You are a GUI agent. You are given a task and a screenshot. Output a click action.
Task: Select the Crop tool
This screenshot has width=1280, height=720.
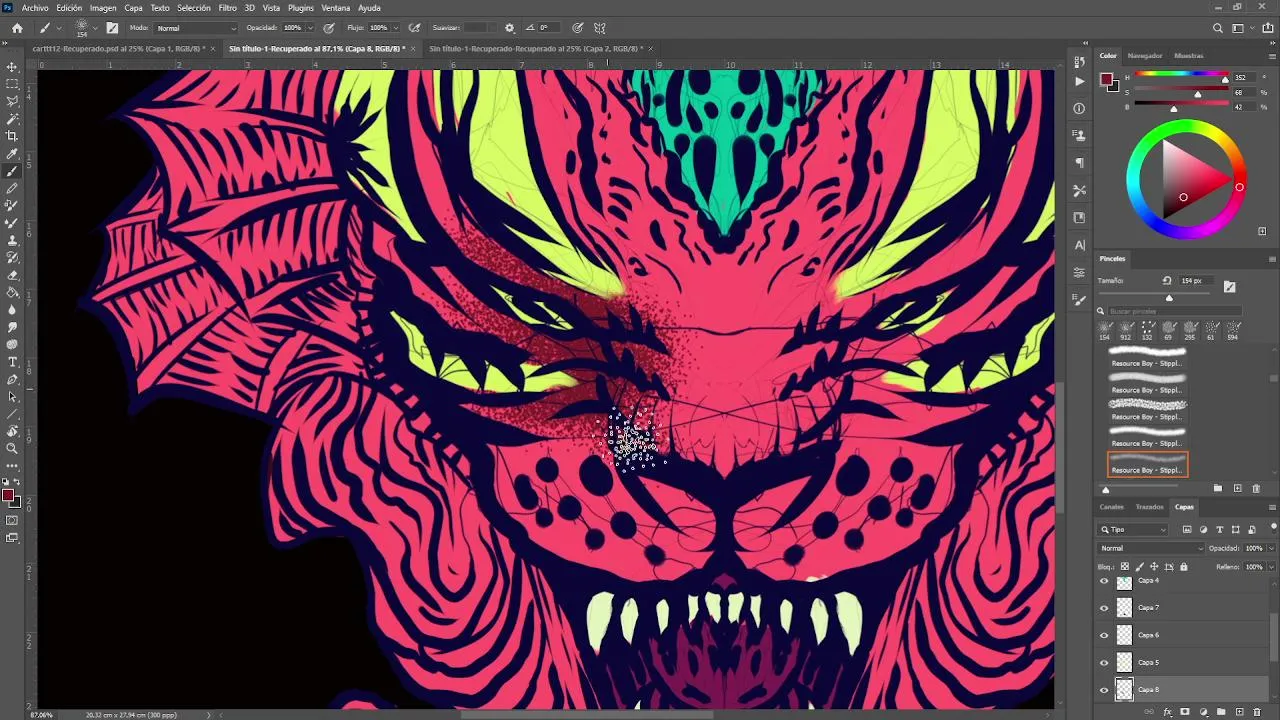point(12,136)
